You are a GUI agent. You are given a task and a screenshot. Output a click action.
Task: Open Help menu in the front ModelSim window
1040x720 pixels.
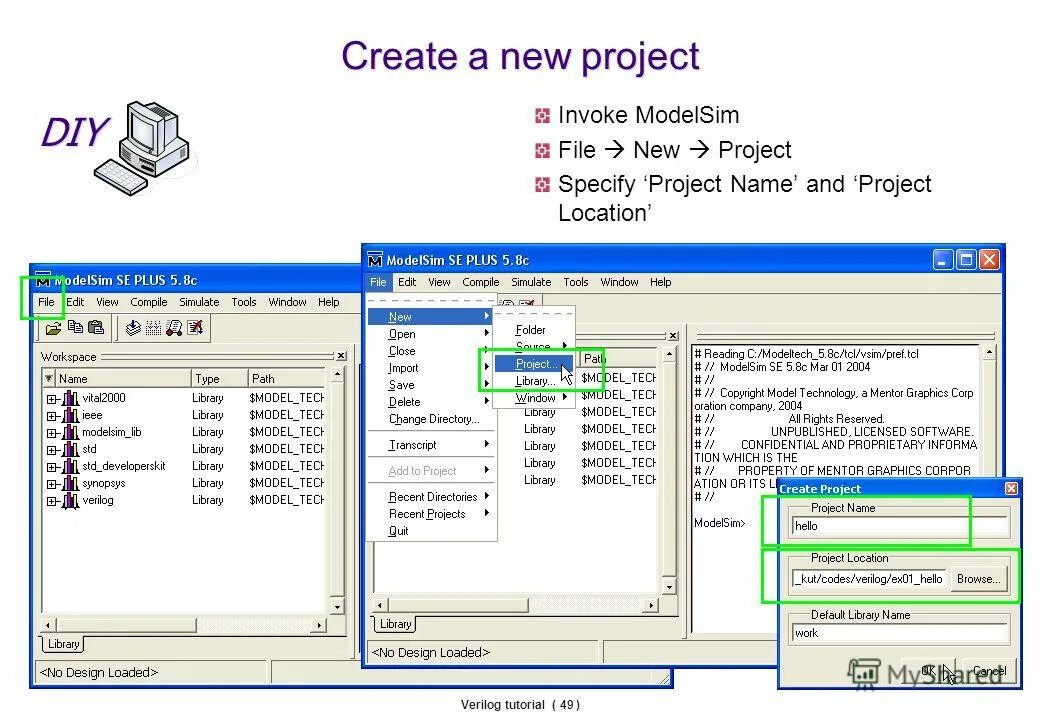pos(661,282)
